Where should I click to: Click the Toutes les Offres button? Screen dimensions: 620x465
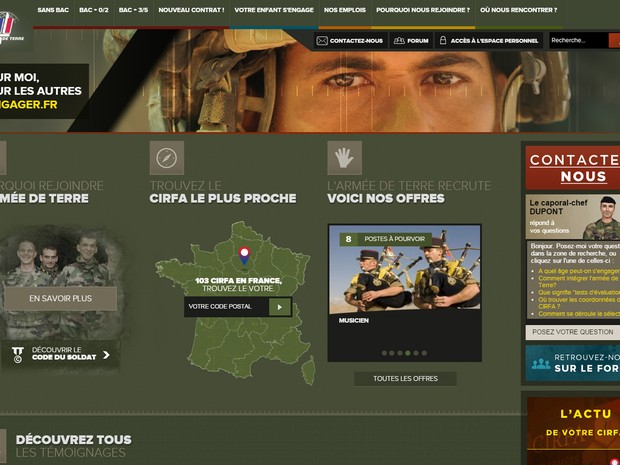[405, 378]
